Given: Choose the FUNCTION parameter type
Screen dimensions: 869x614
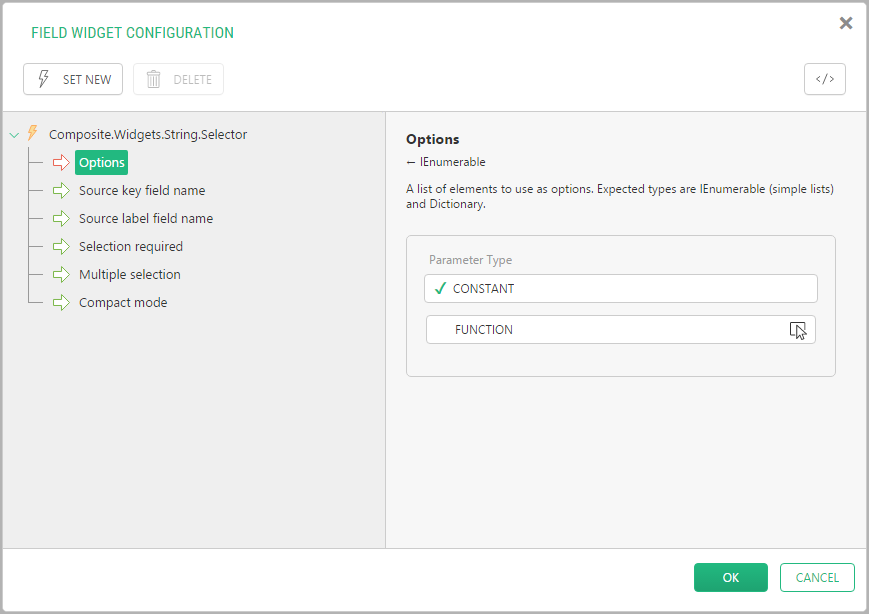Looking at the screenshot, I should tap(620, 329).
